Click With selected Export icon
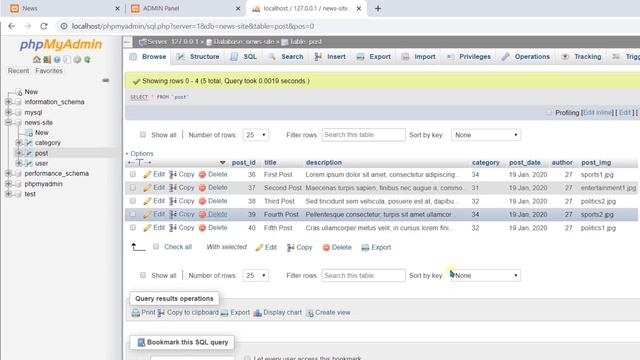Image resolution: width=640 pixels, height=360 pixels. [x=365, y=247]
